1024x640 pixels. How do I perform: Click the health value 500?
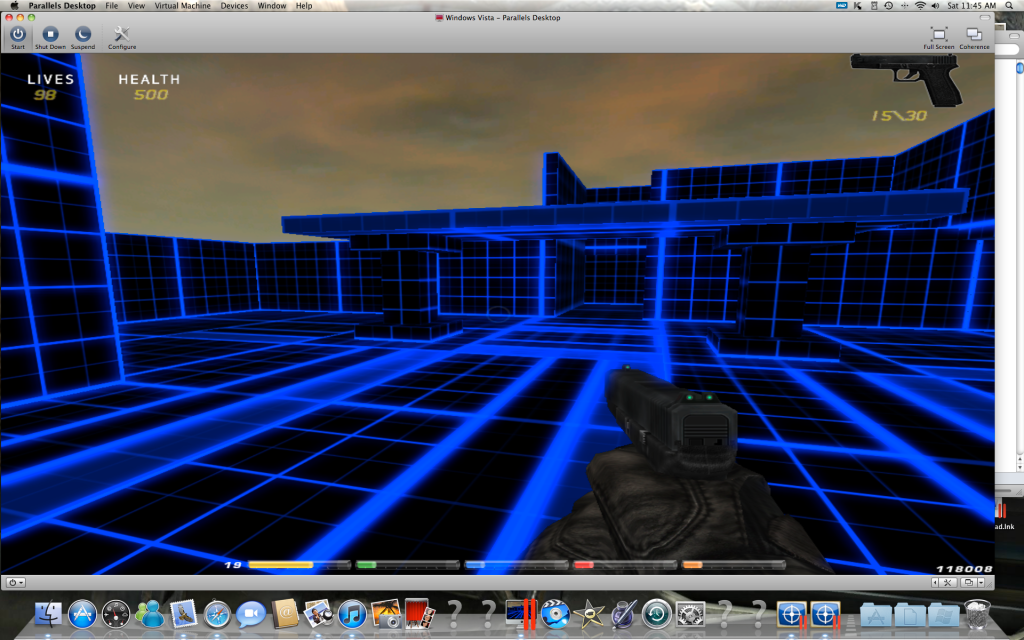[151, 95]
